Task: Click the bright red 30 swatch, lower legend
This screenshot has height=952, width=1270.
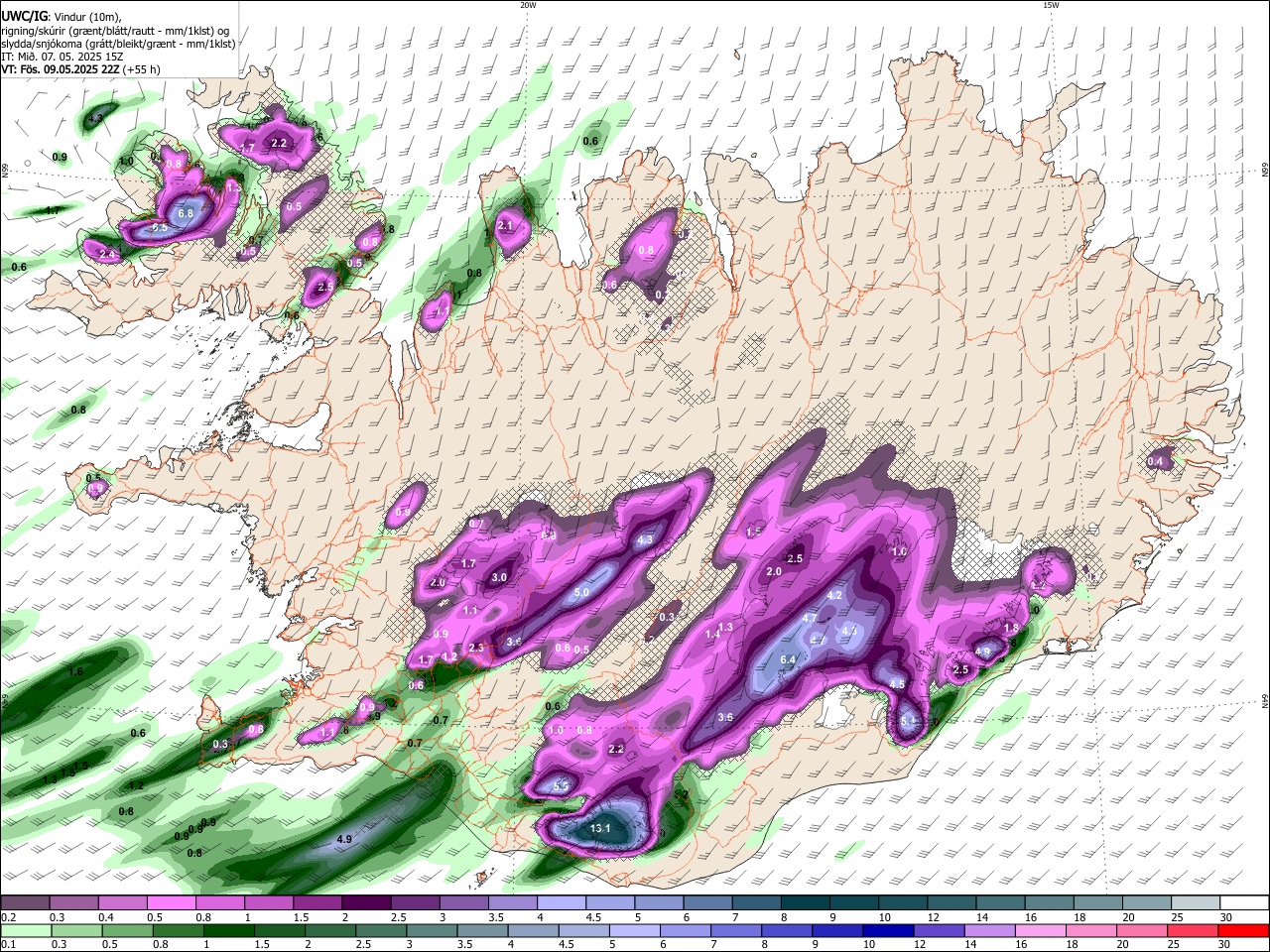Action: (1243, 930)
